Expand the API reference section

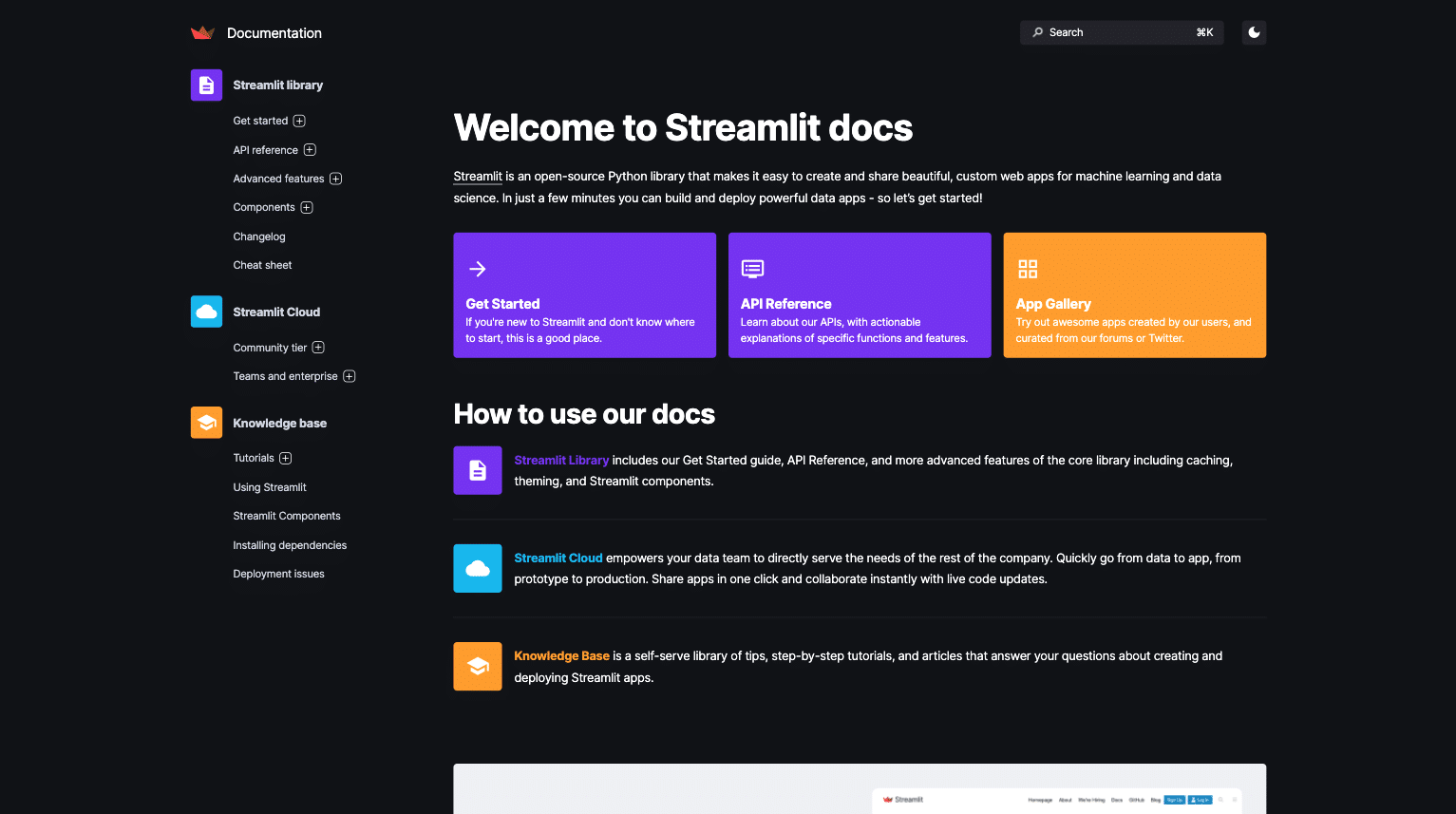pyautogui.click(x=310, y=150)
